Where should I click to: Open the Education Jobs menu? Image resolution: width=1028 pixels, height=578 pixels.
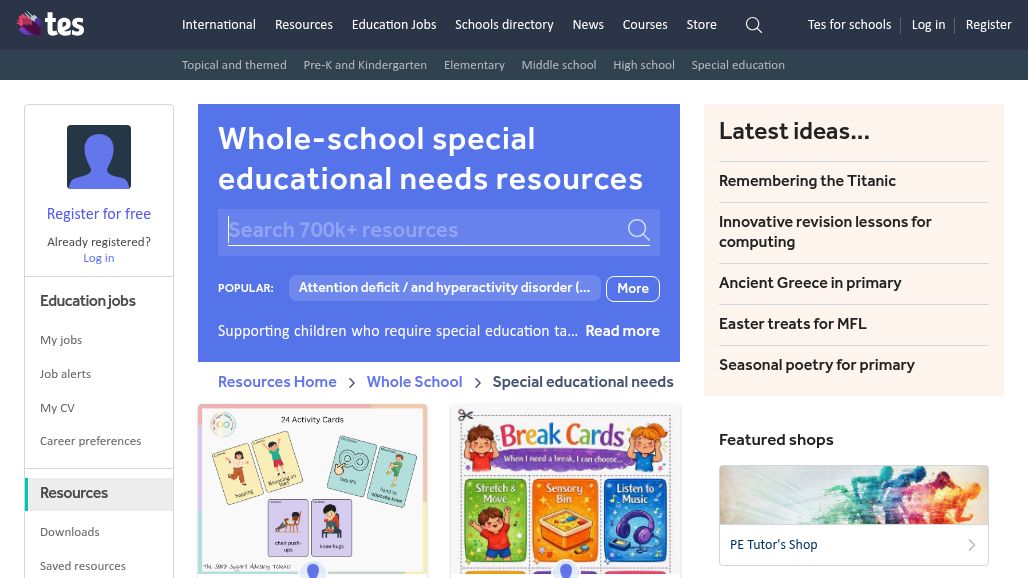point(393,25)
